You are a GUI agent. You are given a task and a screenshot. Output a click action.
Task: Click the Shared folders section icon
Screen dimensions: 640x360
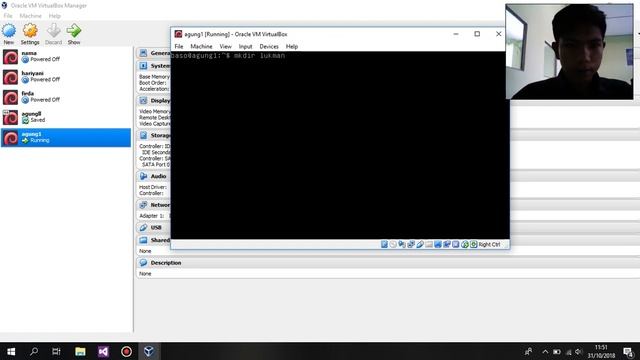pyautogui.click(x=143, y=240)
